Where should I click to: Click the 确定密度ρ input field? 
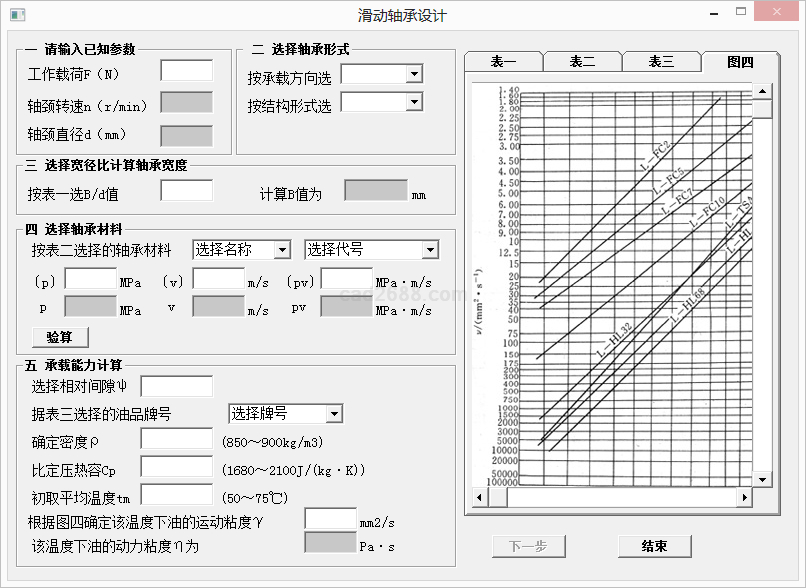(x=176, y=440)
